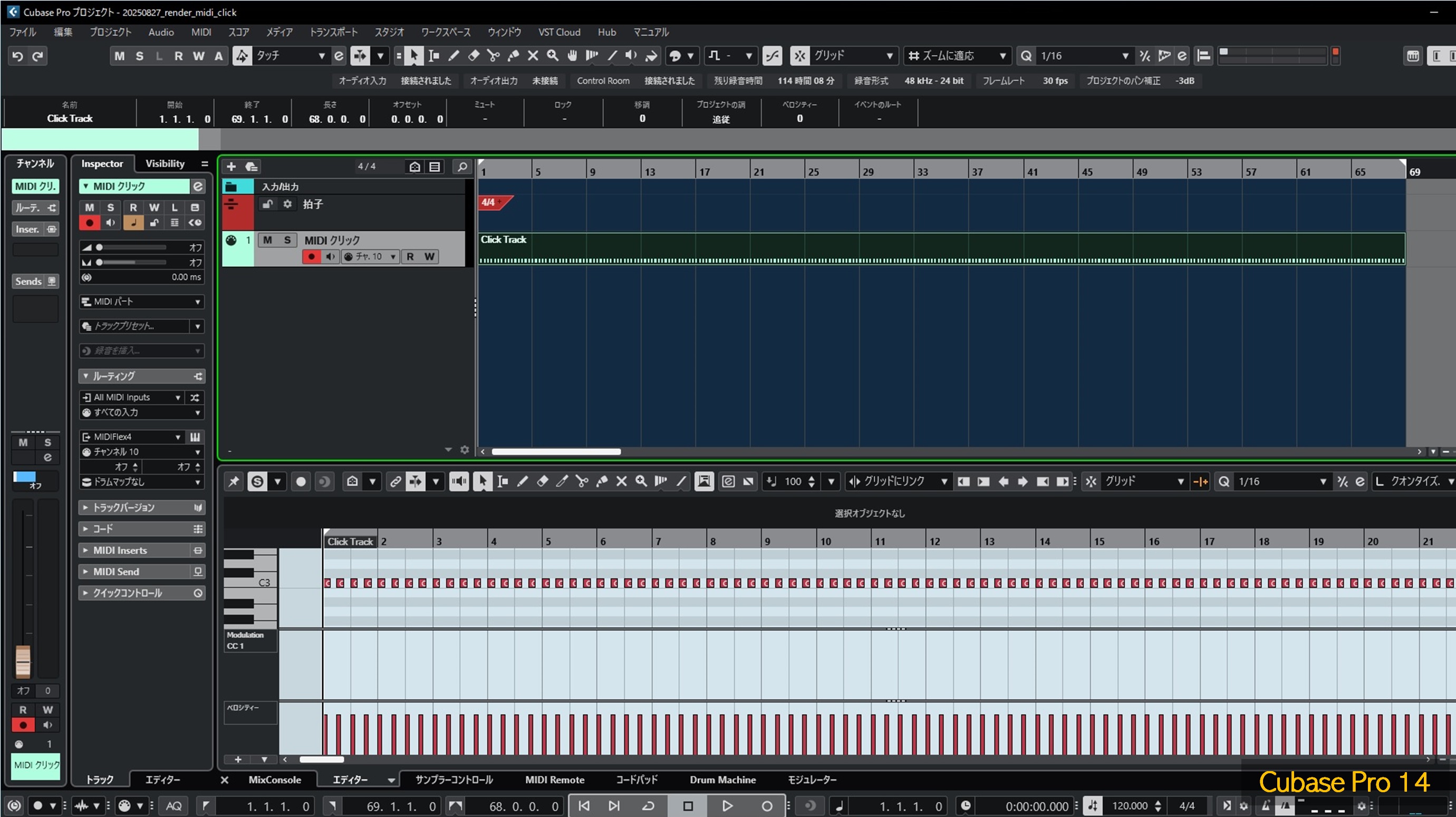
Task: Click the Undo arrow in main toolbar
Action: pyautogui.click(x=17, y=55)
